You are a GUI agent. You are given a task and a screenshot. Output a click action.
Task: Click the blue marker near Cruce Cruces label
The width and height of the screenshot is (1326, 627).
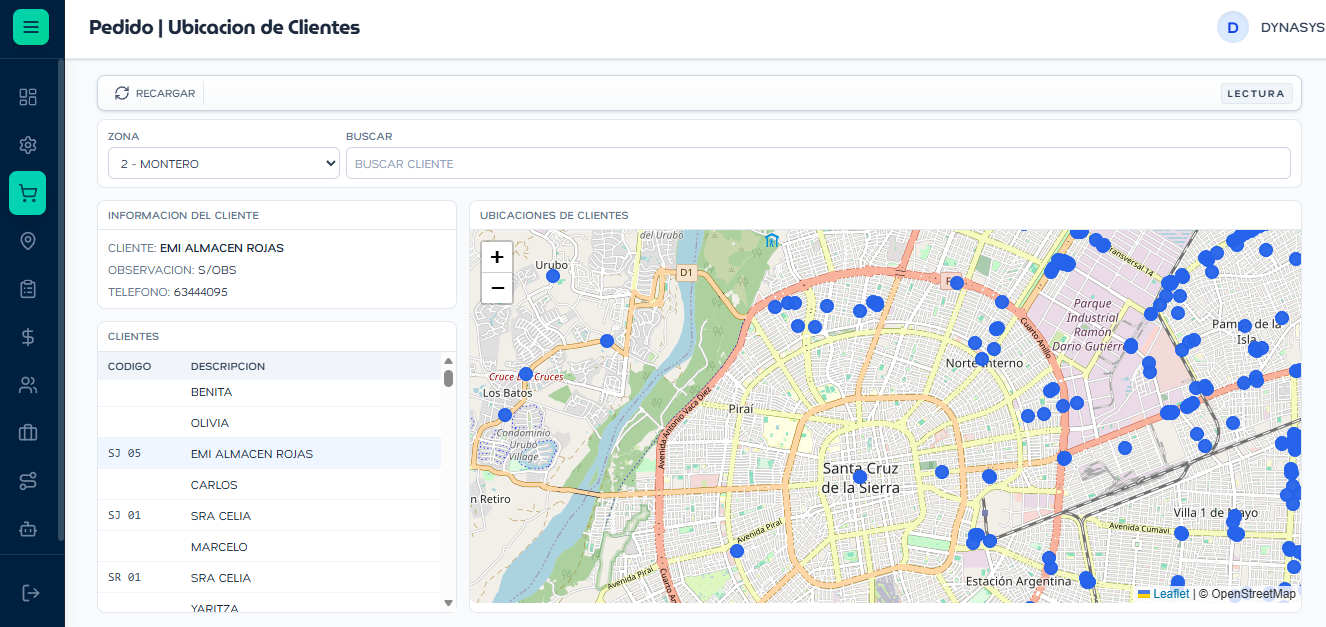coord(526,374)
